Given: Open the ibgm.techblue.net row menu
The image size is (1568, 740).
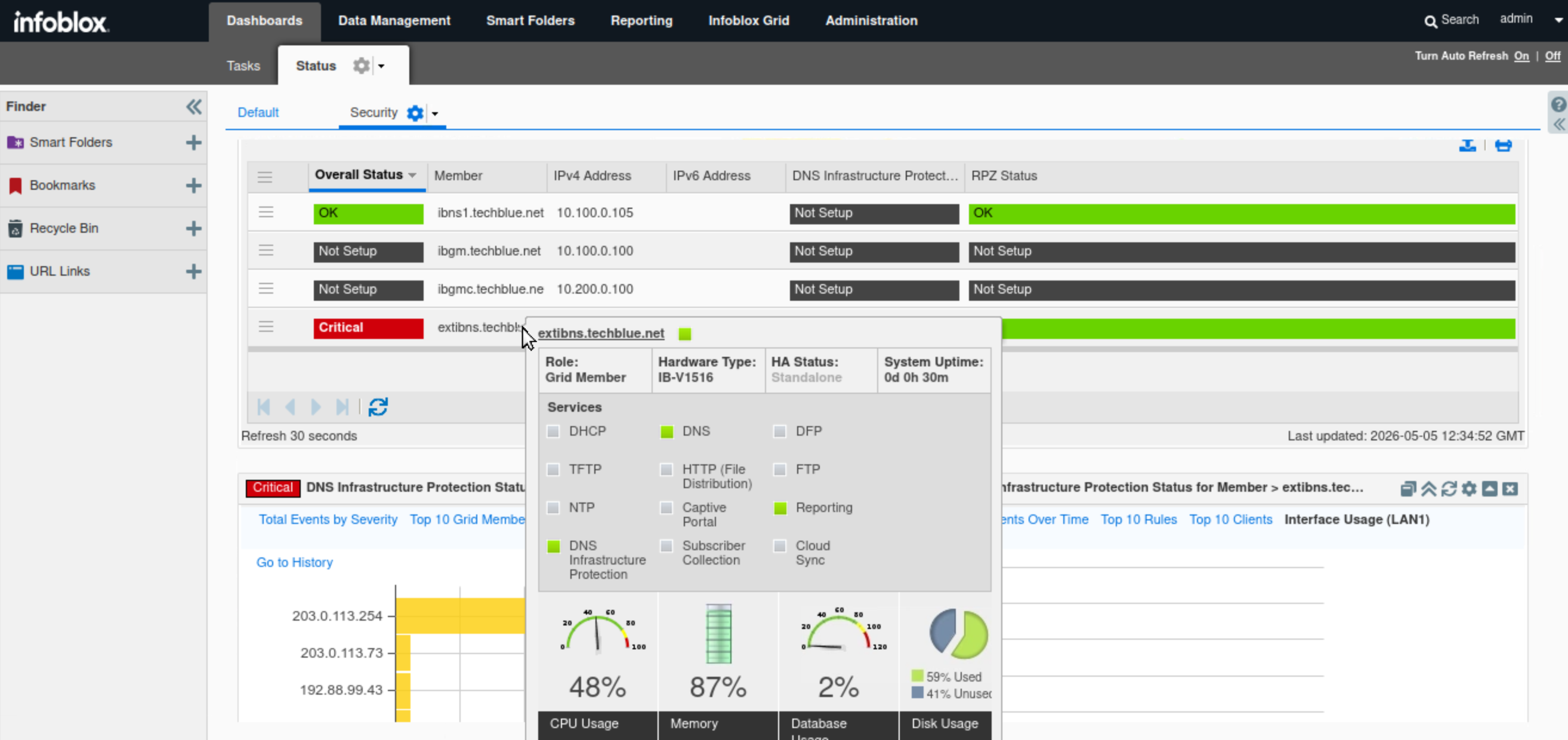Looking at the screenshot, I should pyautogui.click(x=266, y=251).
